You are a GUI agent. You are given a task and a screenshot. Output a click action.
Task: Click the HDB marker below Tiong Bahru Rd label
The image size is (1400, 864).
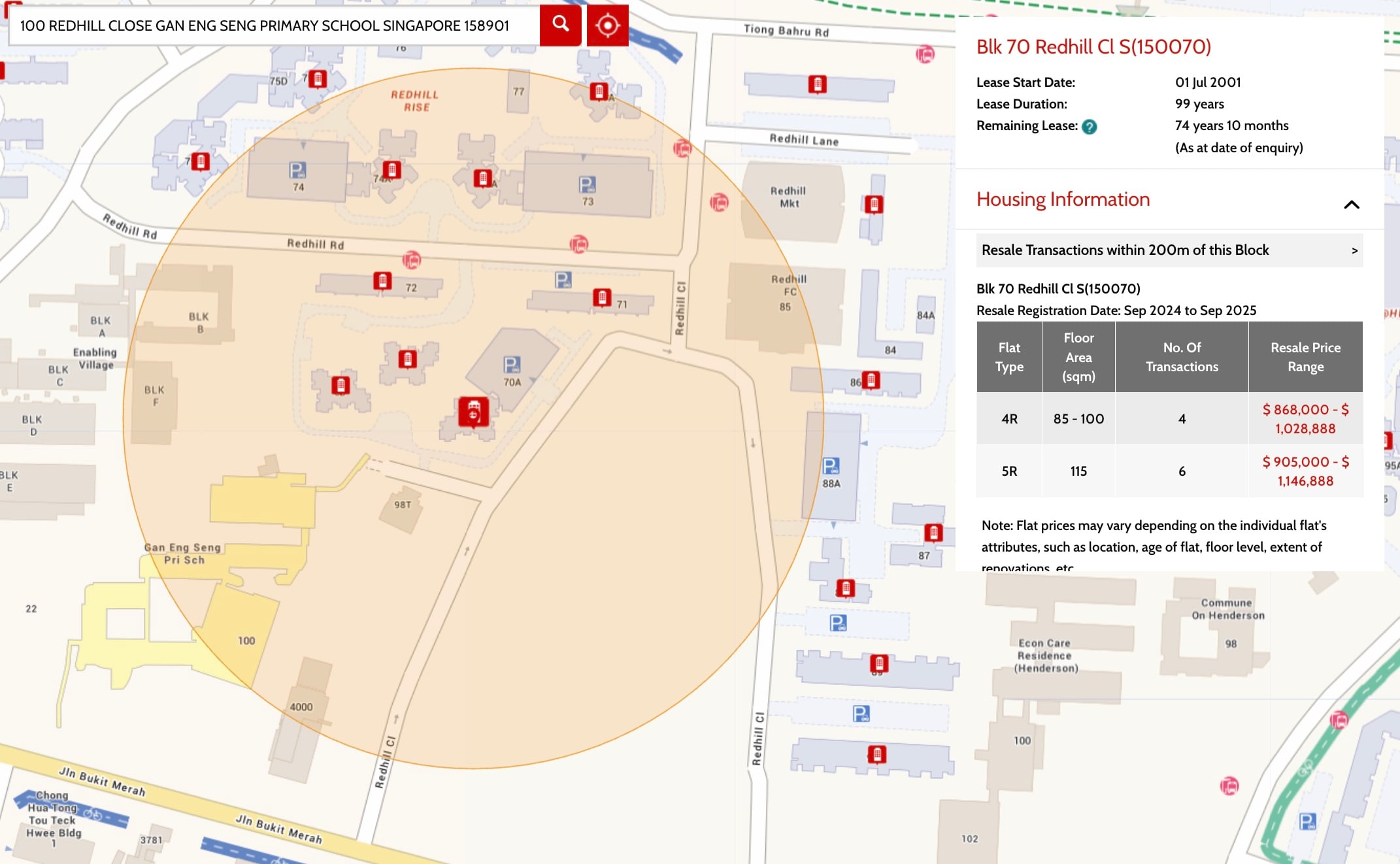point(817,84)
